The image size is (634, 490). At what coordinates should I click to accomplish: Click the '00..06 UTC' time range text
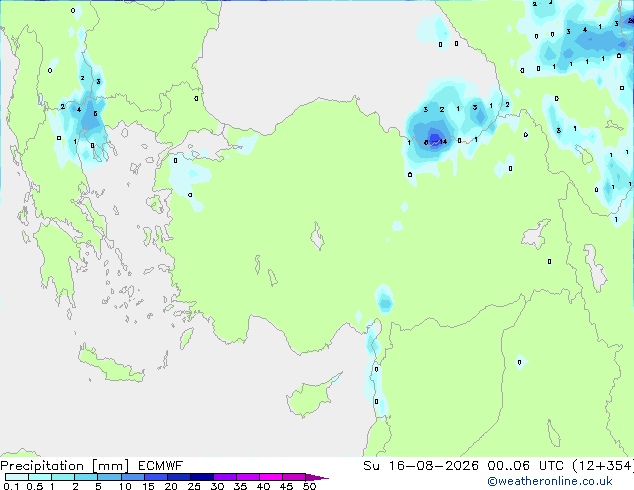tap(525, 466)
